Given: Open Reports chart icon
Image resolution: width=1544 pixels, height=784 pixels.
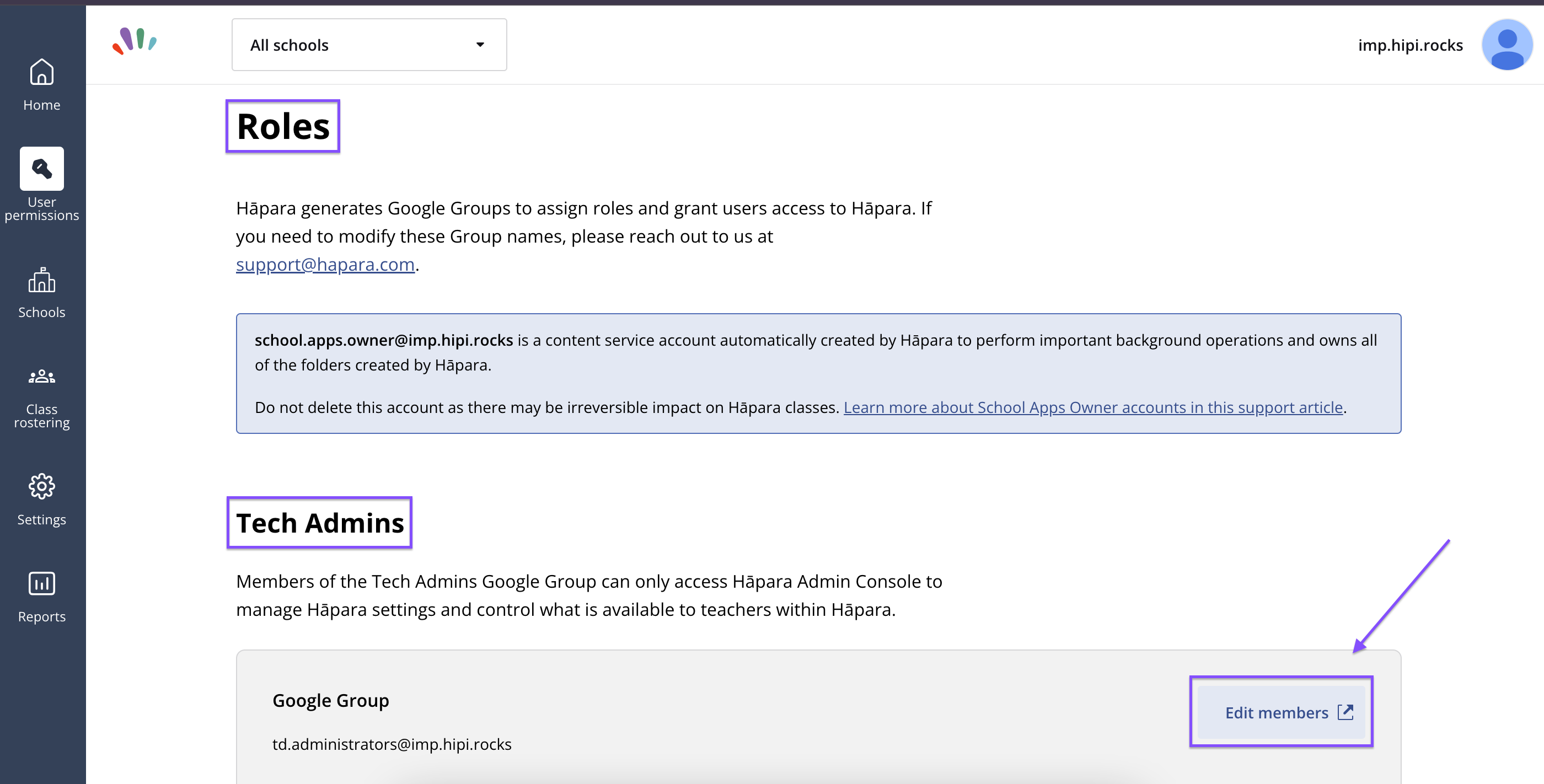Looking at the screenshot, I should click(41, 583).
